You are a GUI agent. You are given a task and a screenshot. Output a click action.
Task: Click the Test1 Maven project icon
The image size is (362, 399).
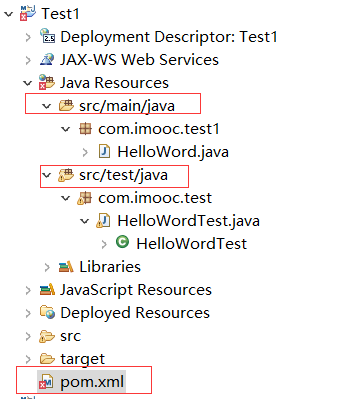tap(28, 13)
